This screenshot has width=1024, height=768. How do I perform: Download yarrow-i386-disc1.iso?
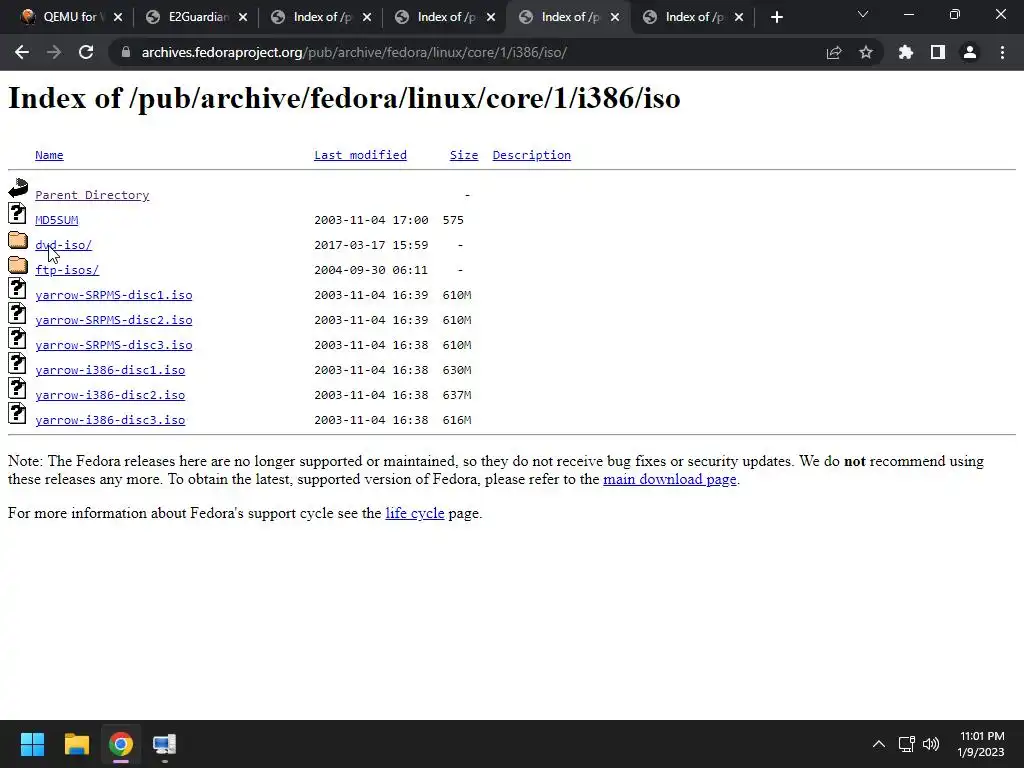(x=110, y=370)
